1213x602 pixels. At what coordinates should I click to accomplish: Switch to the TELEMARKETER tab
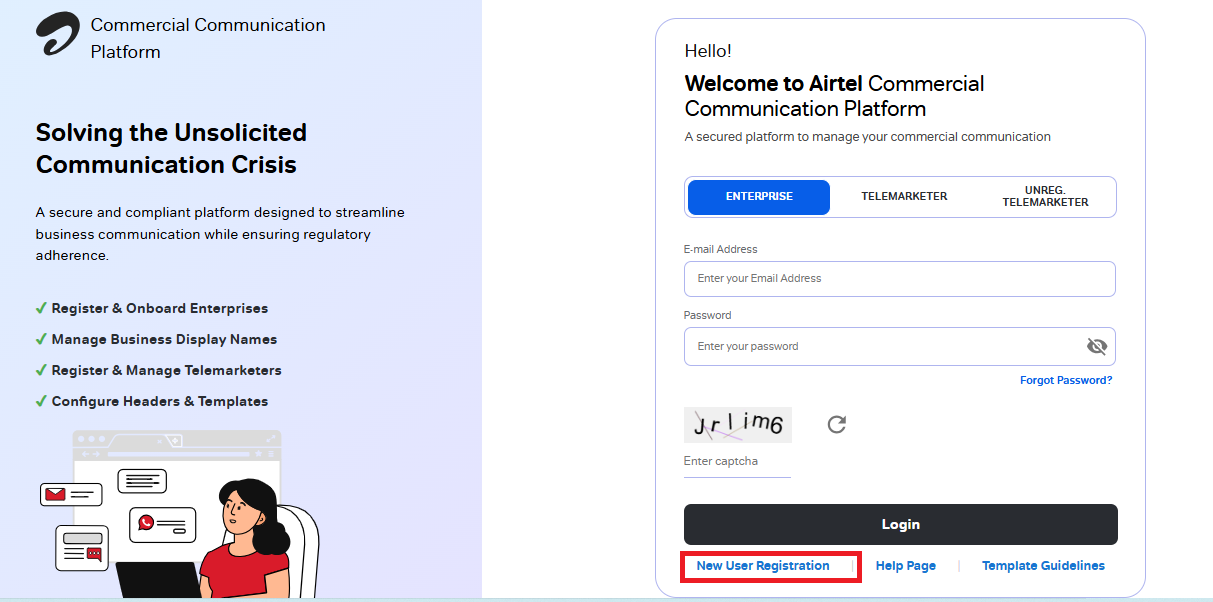pyautogui.click(x=903, y=196)
